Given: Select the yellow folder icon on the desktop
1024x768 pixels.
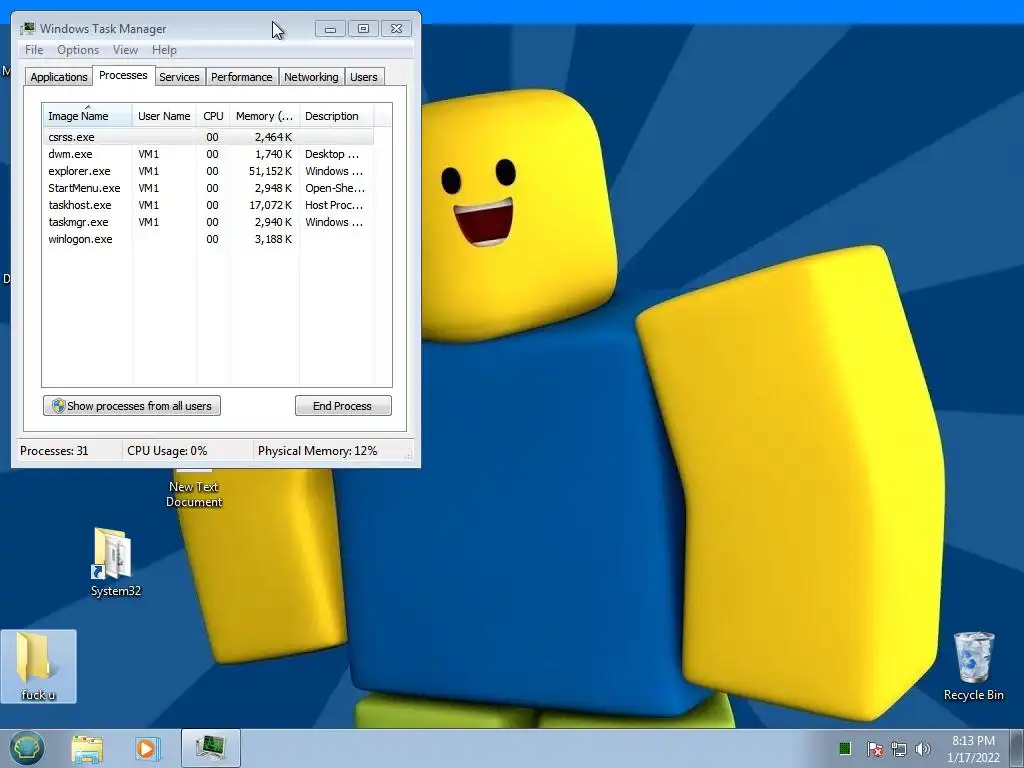Looking at the screenshot, I should pyautogui.click(x=38, y=666).
